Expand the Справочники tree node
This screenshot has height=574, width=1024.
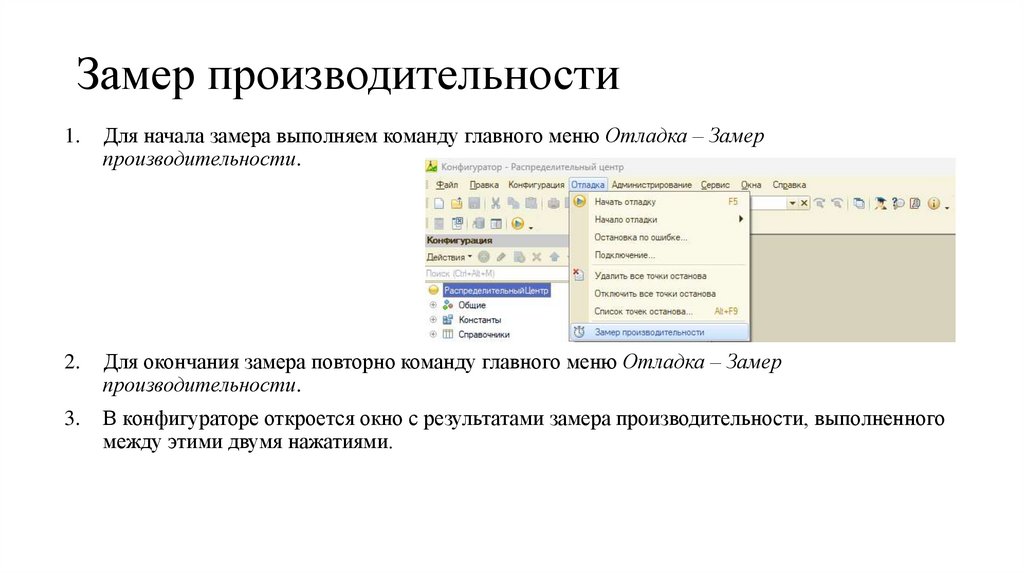click(432, 334)
